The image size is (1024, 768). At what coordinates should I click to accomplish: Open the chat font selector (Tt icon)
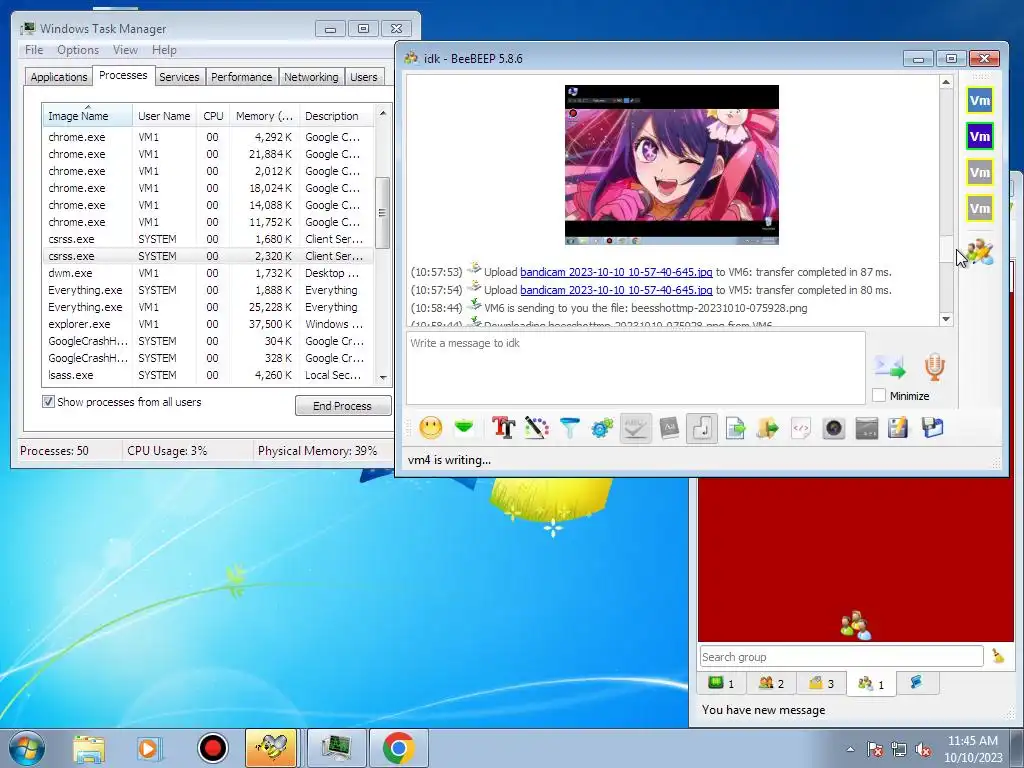point(504,428)
